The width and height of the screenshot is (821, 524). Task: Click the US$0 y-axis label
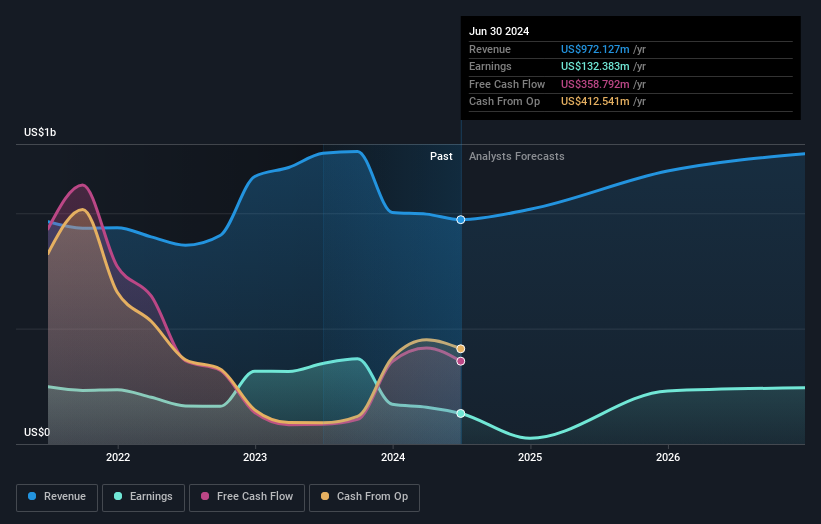click(x=37, y=432)
